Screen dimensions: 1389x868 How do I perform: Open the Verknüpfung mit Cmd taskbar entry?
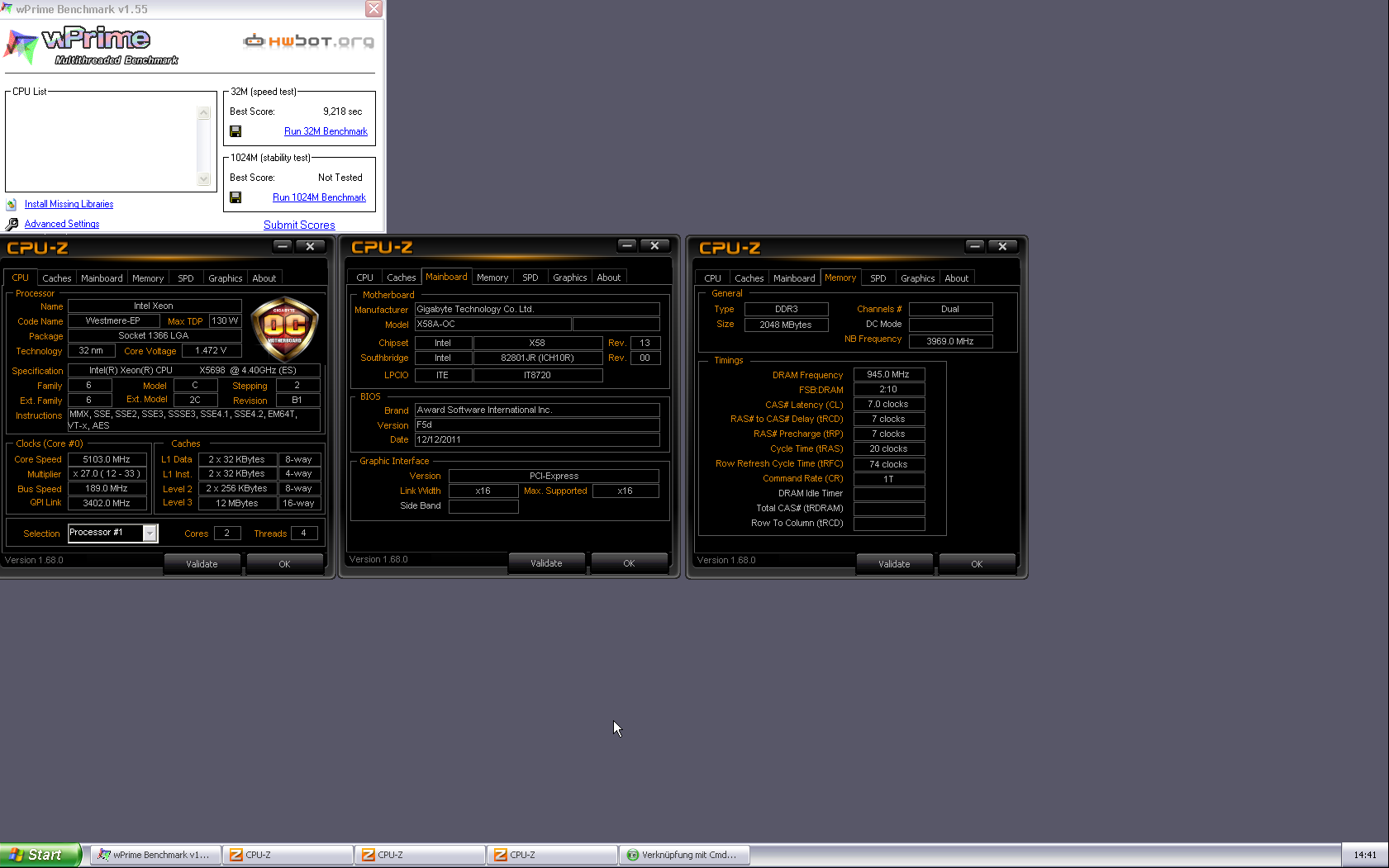pos(684,855)
